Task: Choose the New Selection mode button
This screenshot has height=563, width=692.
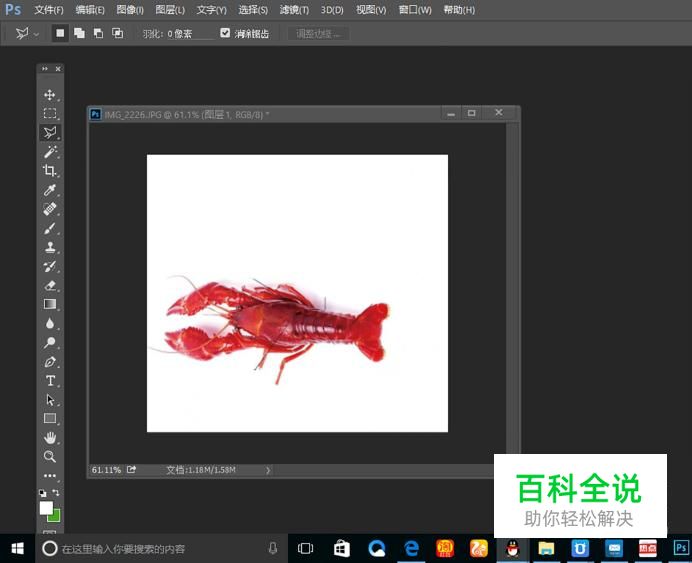Action: tap(60, 33)
